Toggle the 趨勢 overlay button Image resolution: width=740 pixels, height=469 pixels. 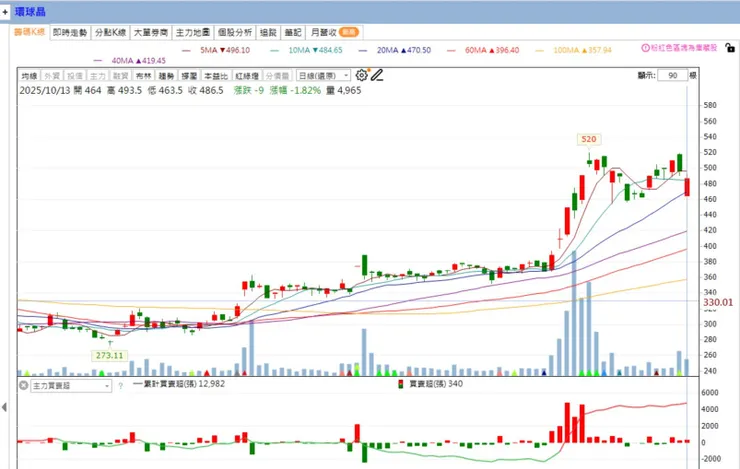166,75
